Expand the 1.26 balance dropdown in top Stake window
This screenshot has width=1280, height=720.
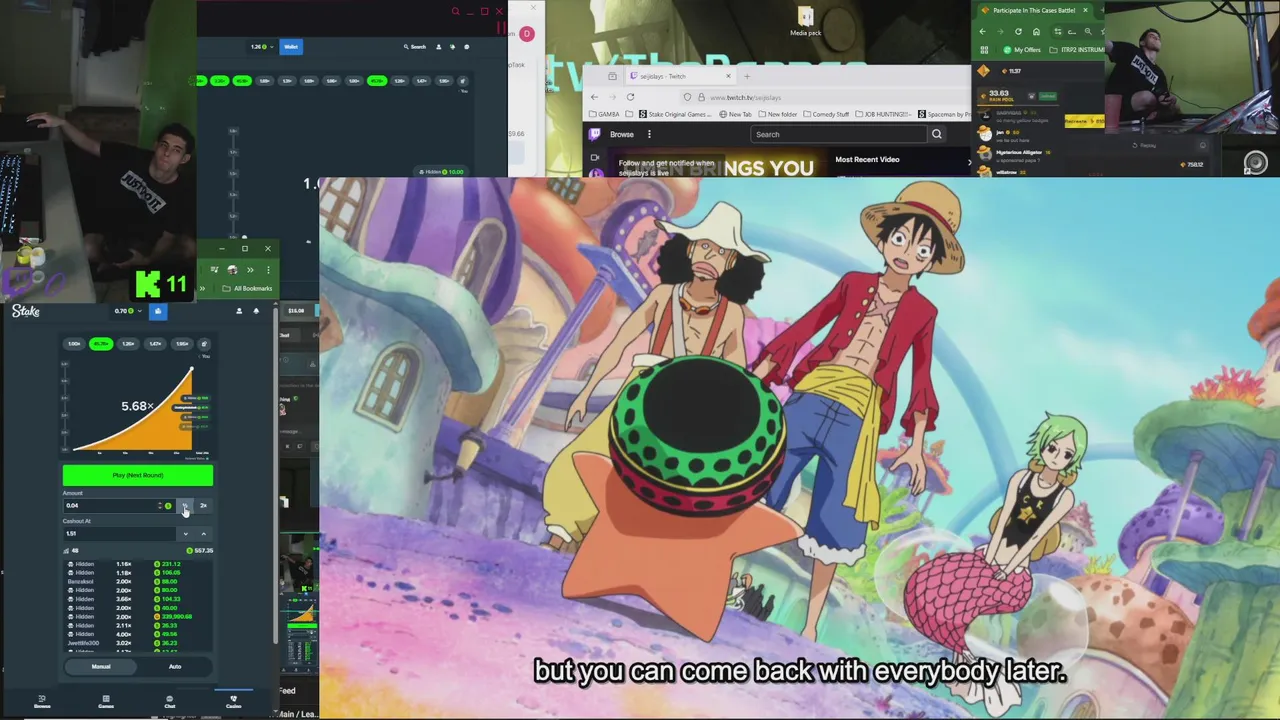(260, 47)
